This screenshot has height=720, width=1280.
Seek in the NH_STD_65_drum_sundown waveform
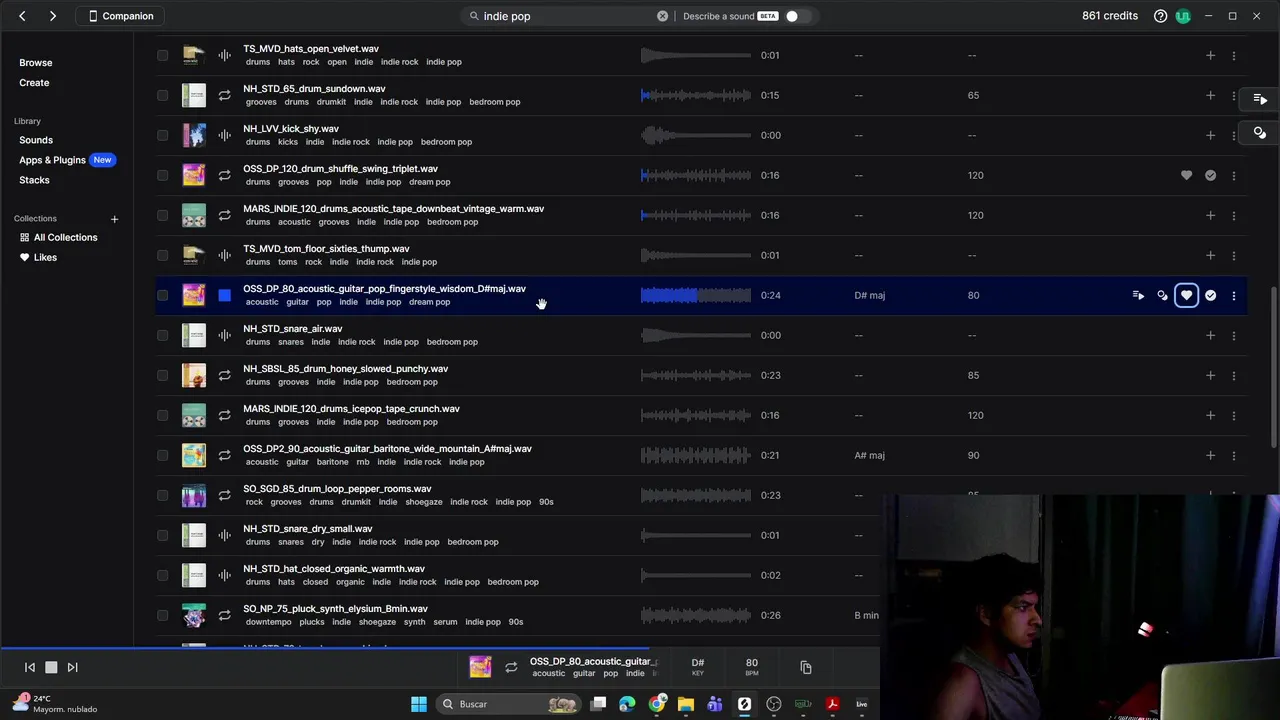(x=695, y=95)
